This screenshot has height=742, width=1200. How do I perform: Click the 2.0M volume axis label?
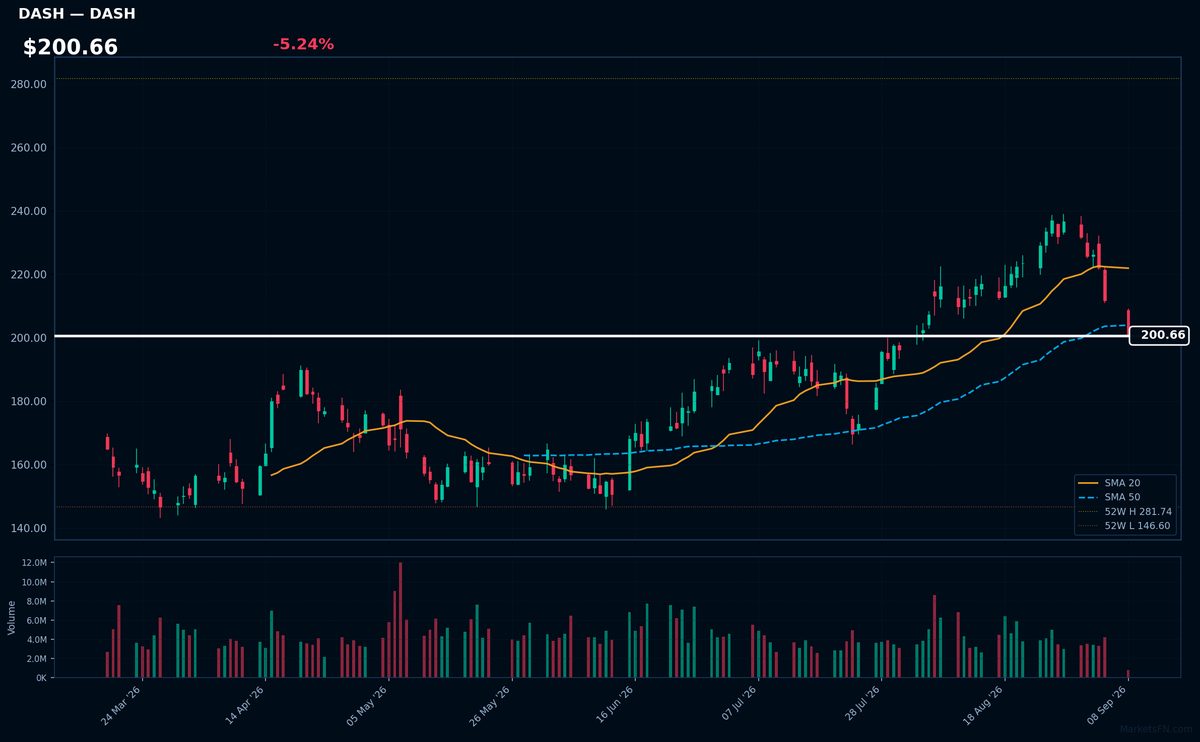coord(37,659)
